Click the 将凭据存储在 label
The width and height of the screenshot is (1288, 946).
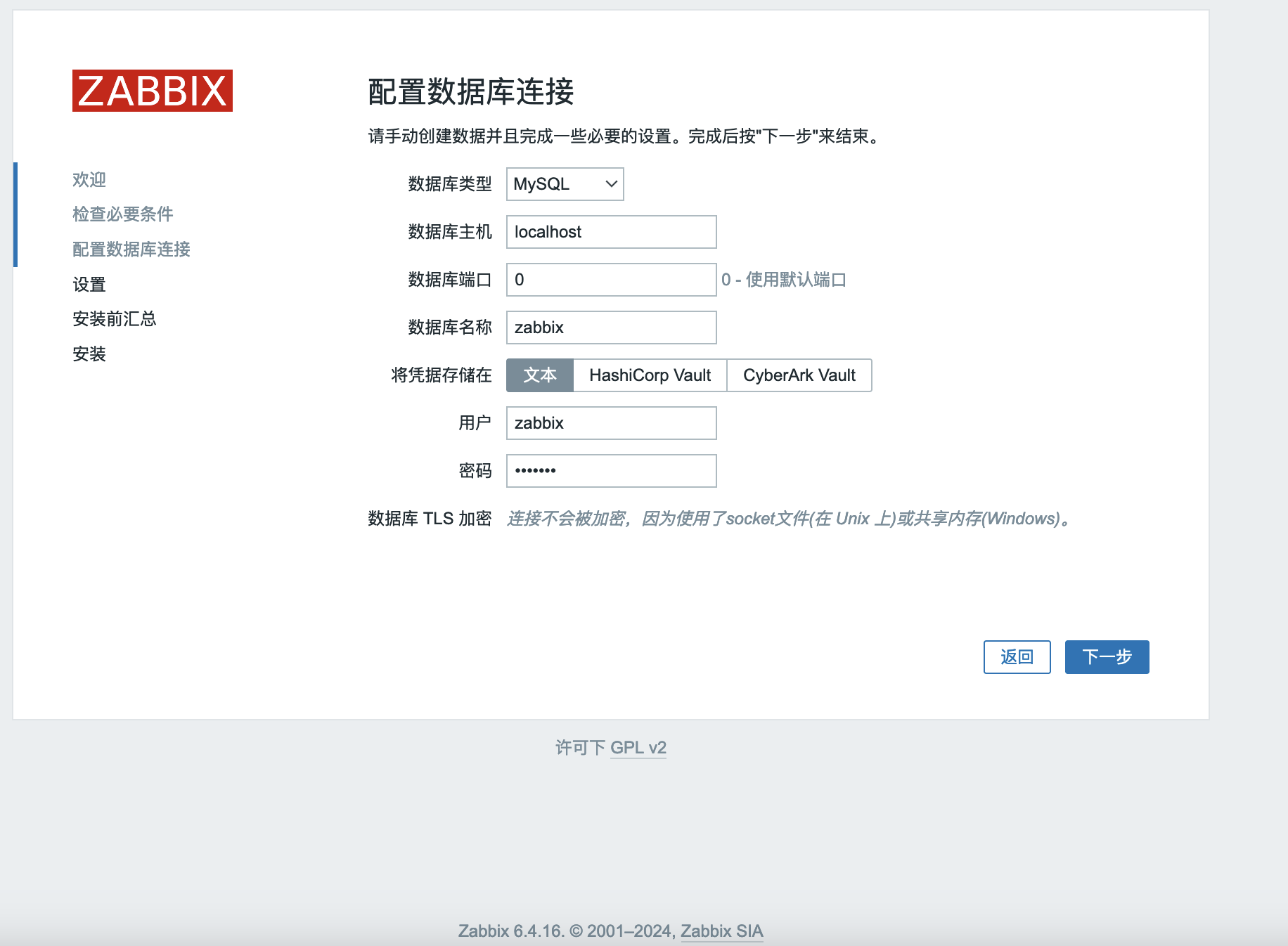click(x=442, y=375)
